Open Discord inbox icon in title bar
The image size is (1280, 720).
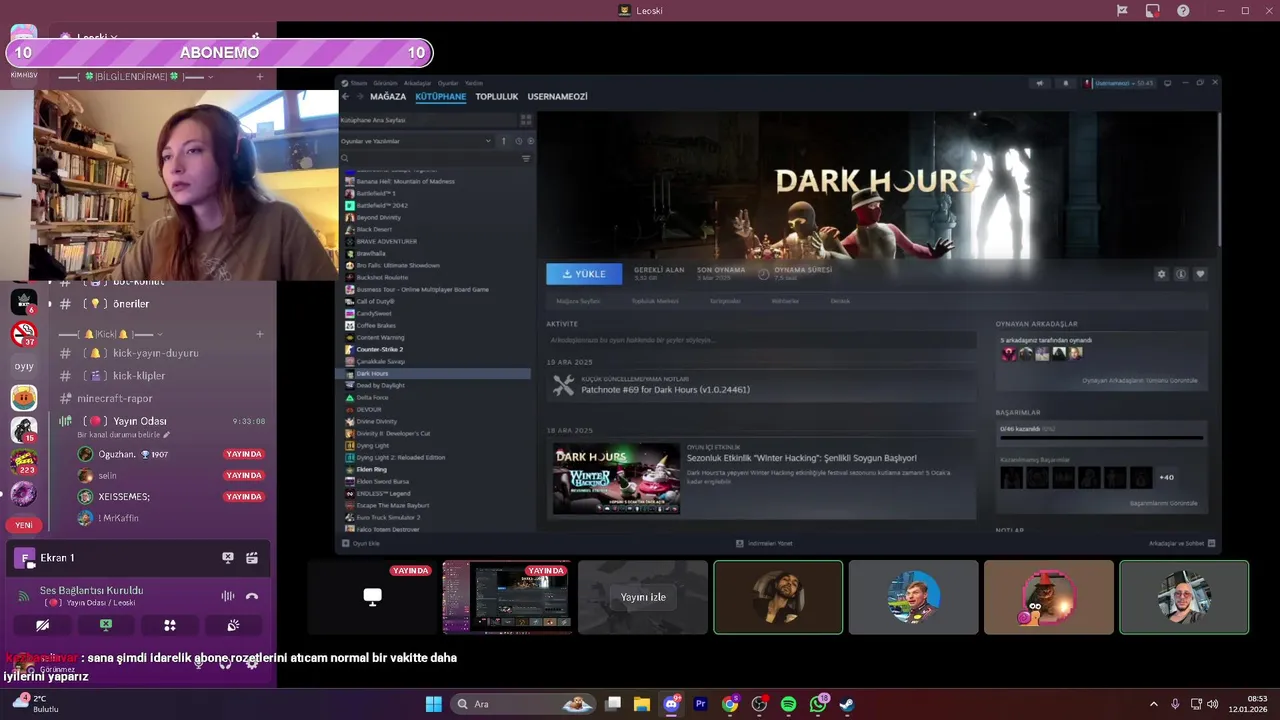1153,11
